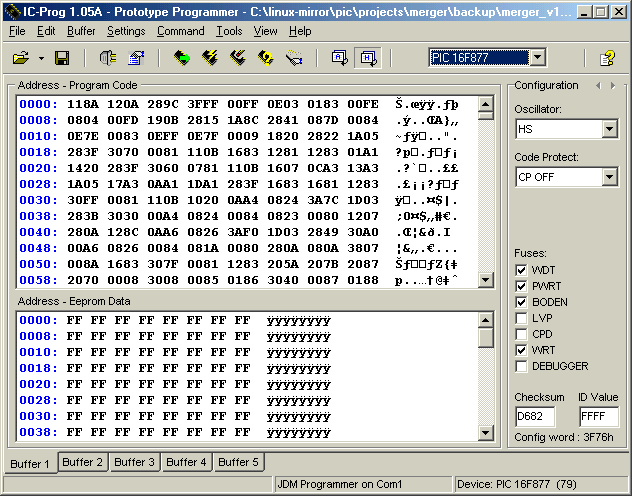Click the ID Value input field

pos(598,417)
